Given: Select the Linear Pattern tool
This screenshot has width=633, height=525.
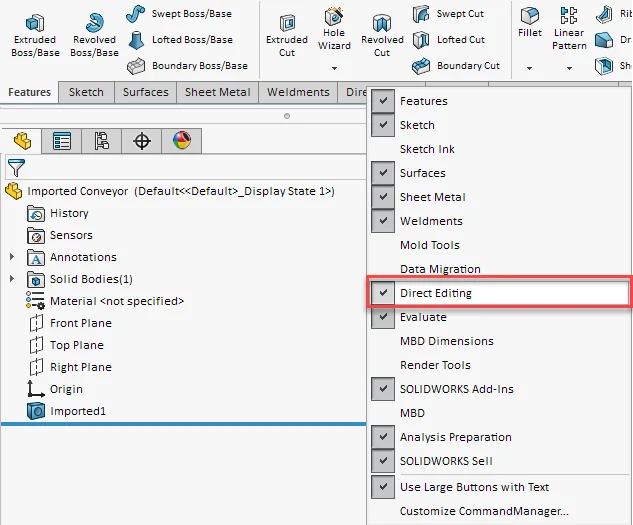Looking at the screenshot, I should coord(569,28).
